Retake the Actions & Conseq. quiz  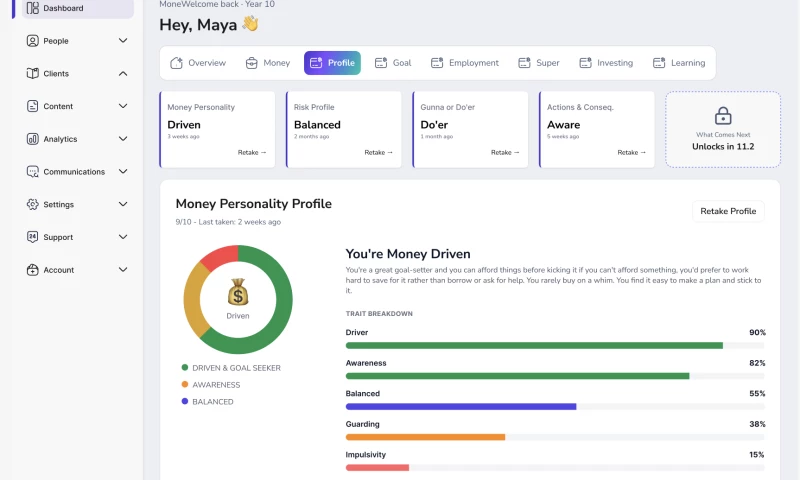click(x=632, y=153)
